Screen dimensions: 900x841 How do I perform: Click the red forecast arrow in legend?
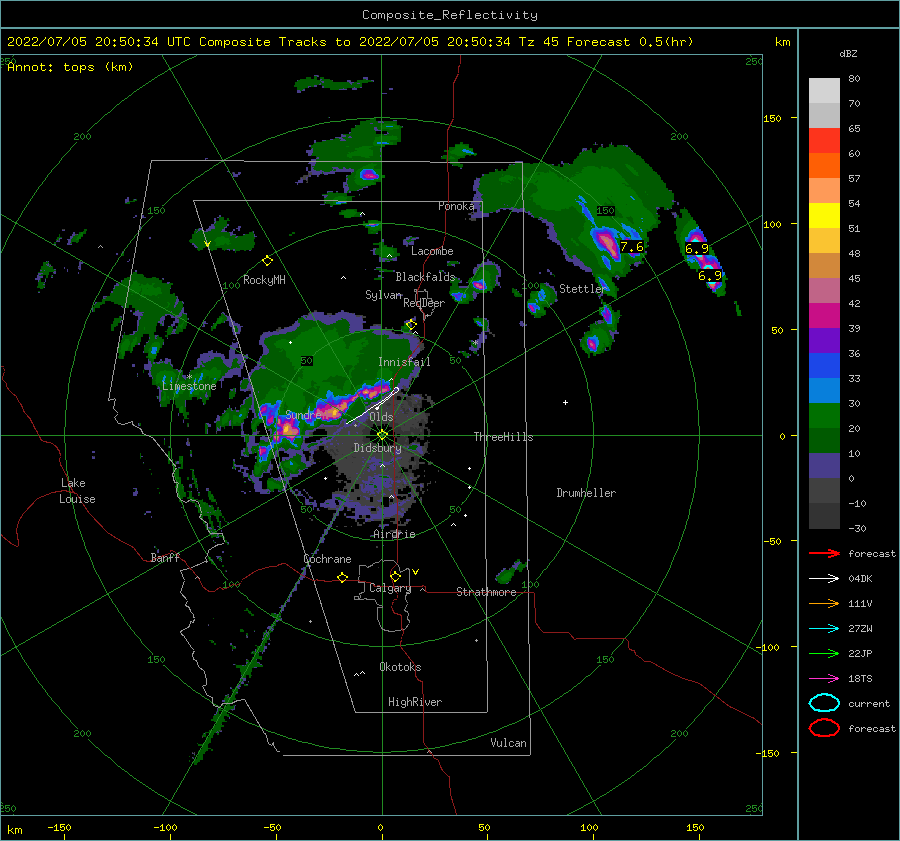pos(824,553)
